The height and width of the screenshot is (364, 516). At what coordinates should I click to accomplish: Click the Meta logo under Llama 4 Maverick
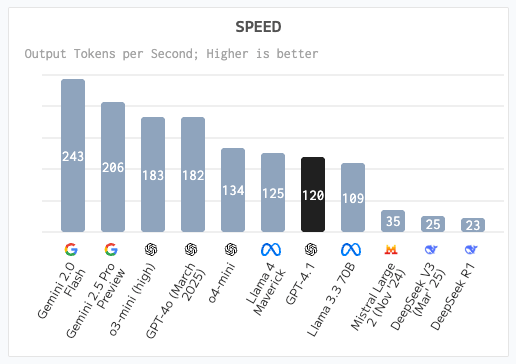[271, 249]
